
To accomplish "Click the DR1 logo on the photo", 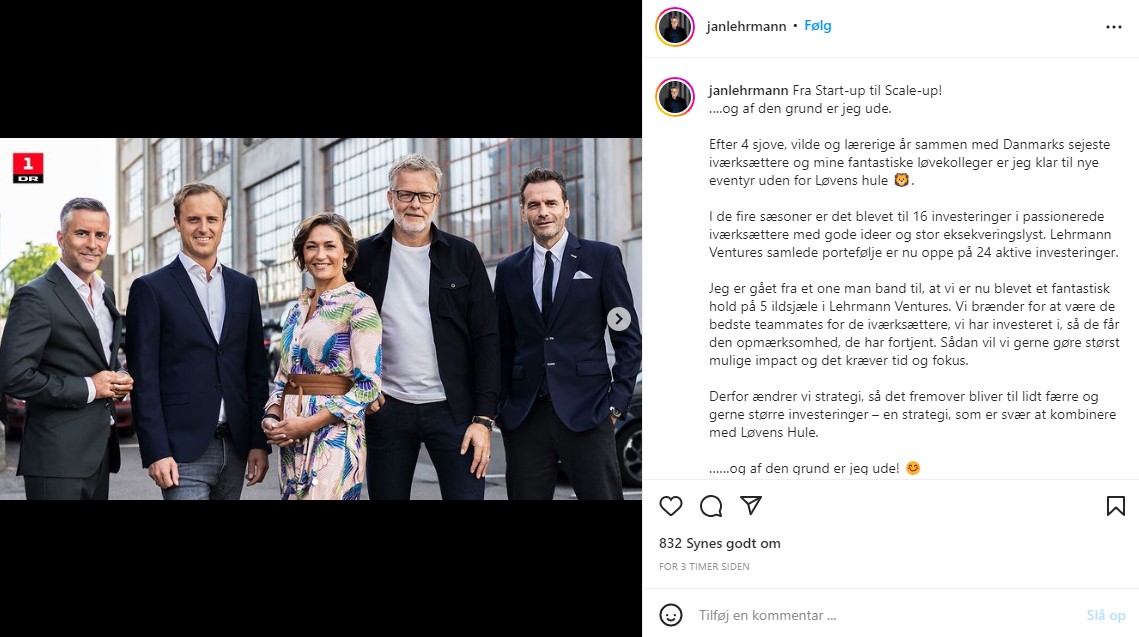I will [x=28, y=168].
